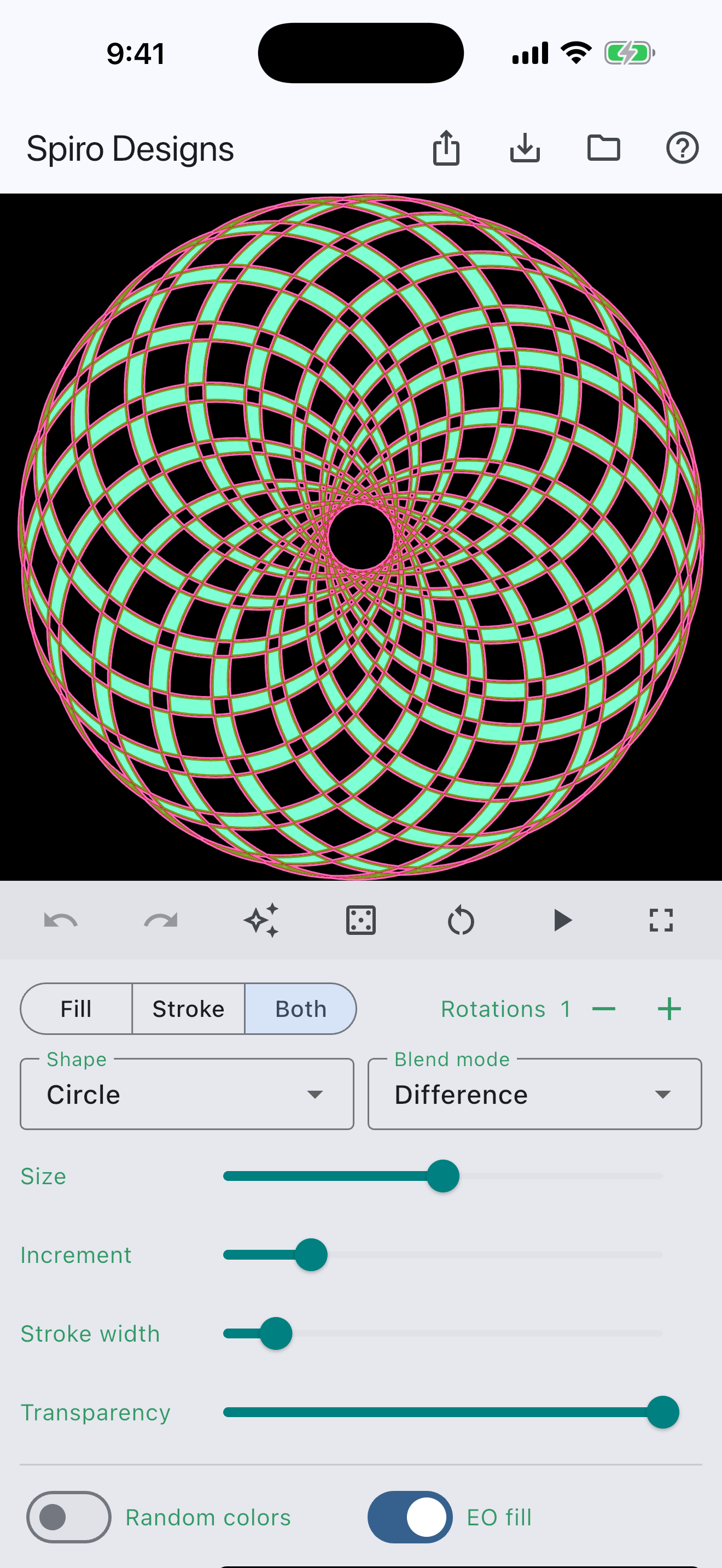The height and width of the screenshot is (1568, 722).
Task: Reset the design with circular arrow icon
Action: point(461,920)
